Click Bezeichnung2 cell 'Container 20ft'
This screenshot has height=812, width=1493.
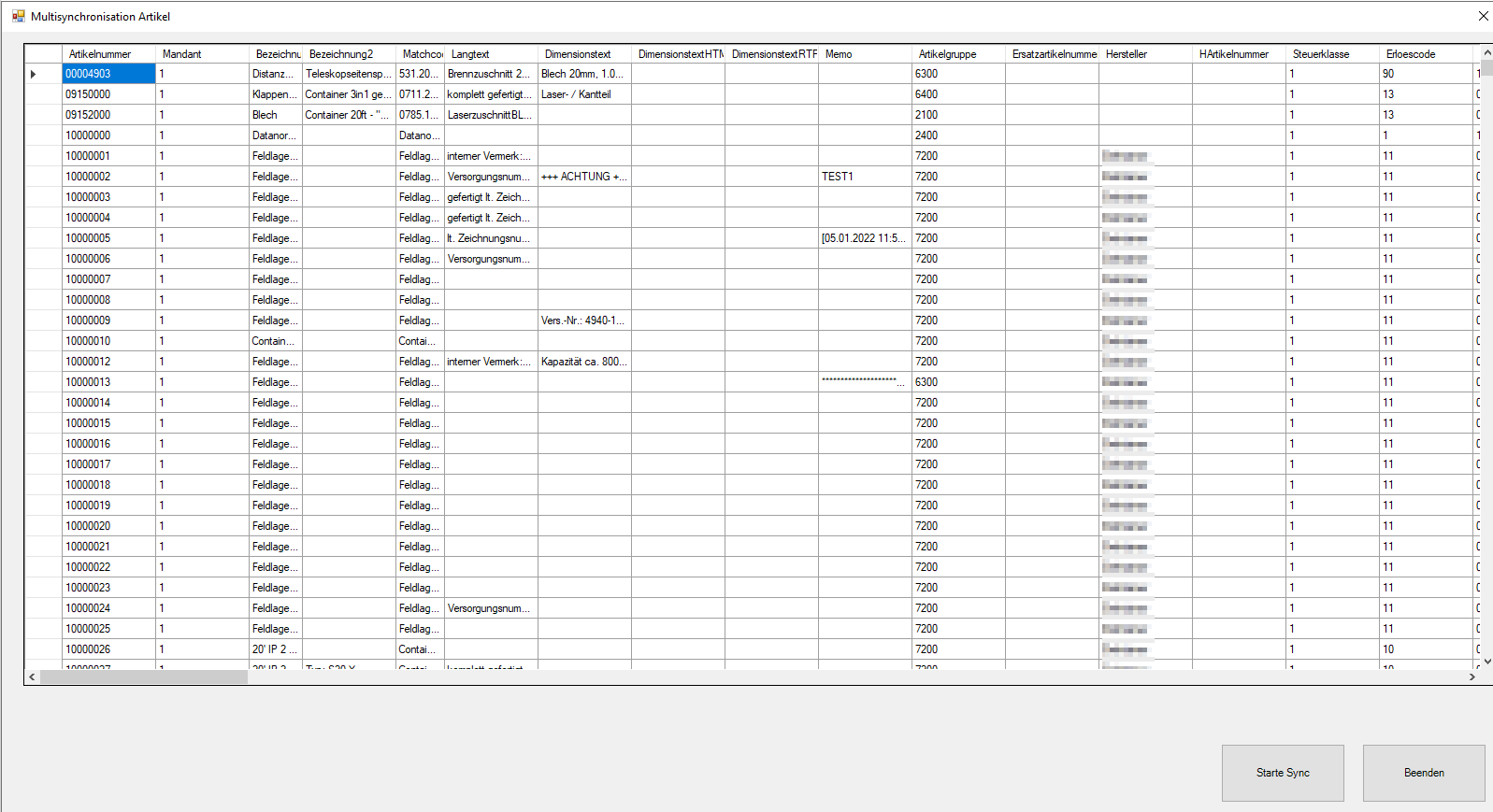click(349, 115)
